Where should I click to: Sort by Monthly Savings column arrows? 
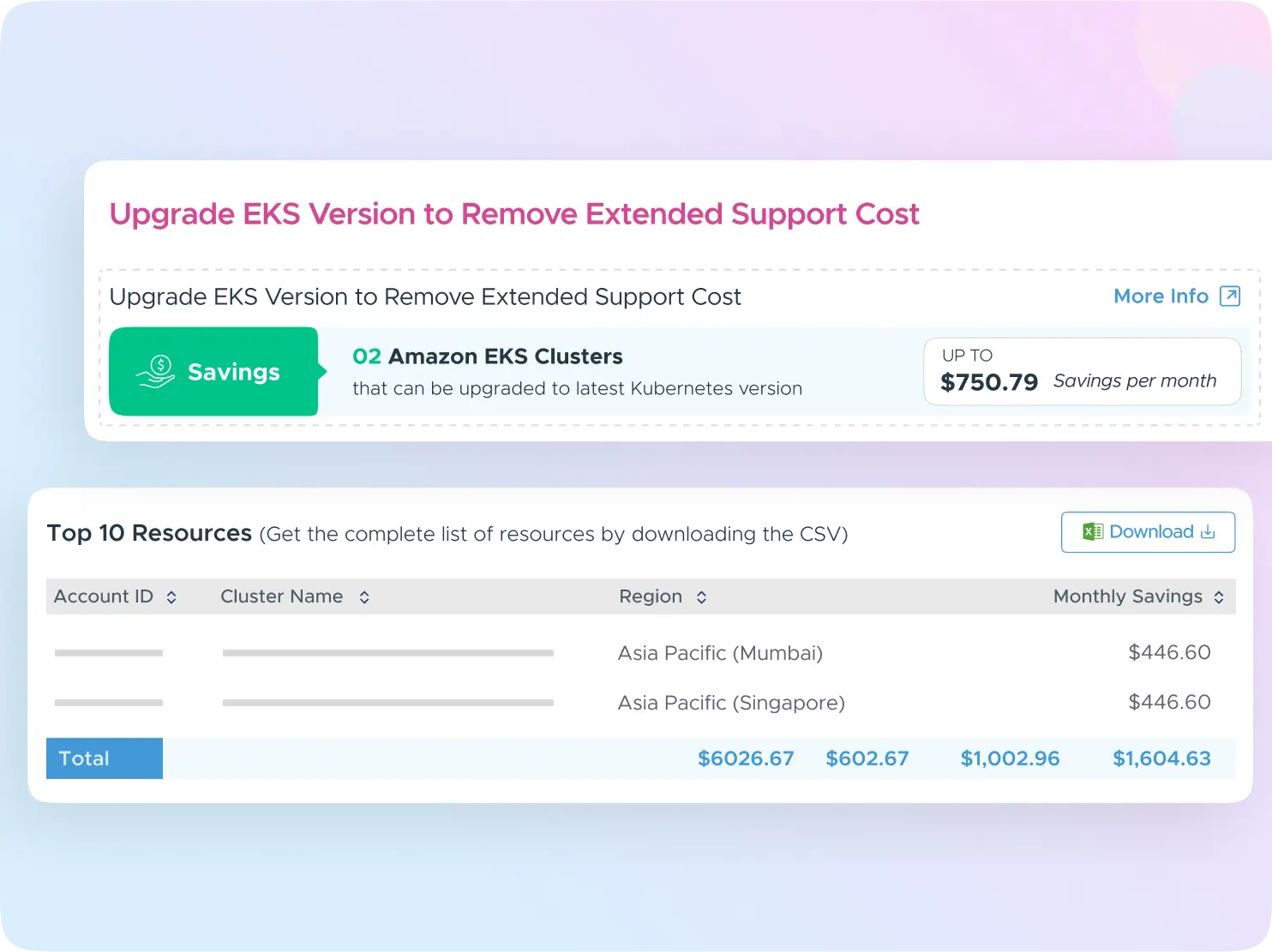point(1219,597)
